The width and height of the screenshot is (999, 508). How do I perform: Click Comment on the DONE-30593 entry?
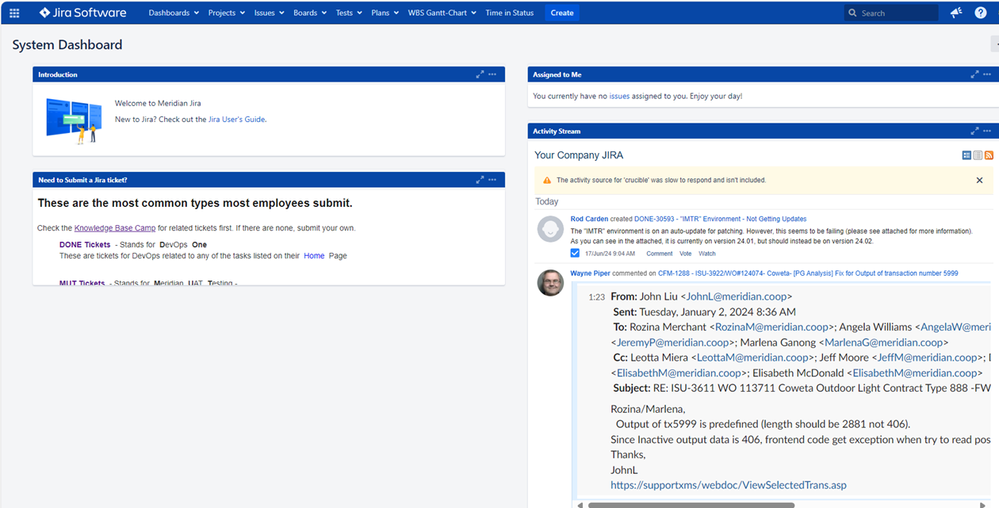click(659, 254)
